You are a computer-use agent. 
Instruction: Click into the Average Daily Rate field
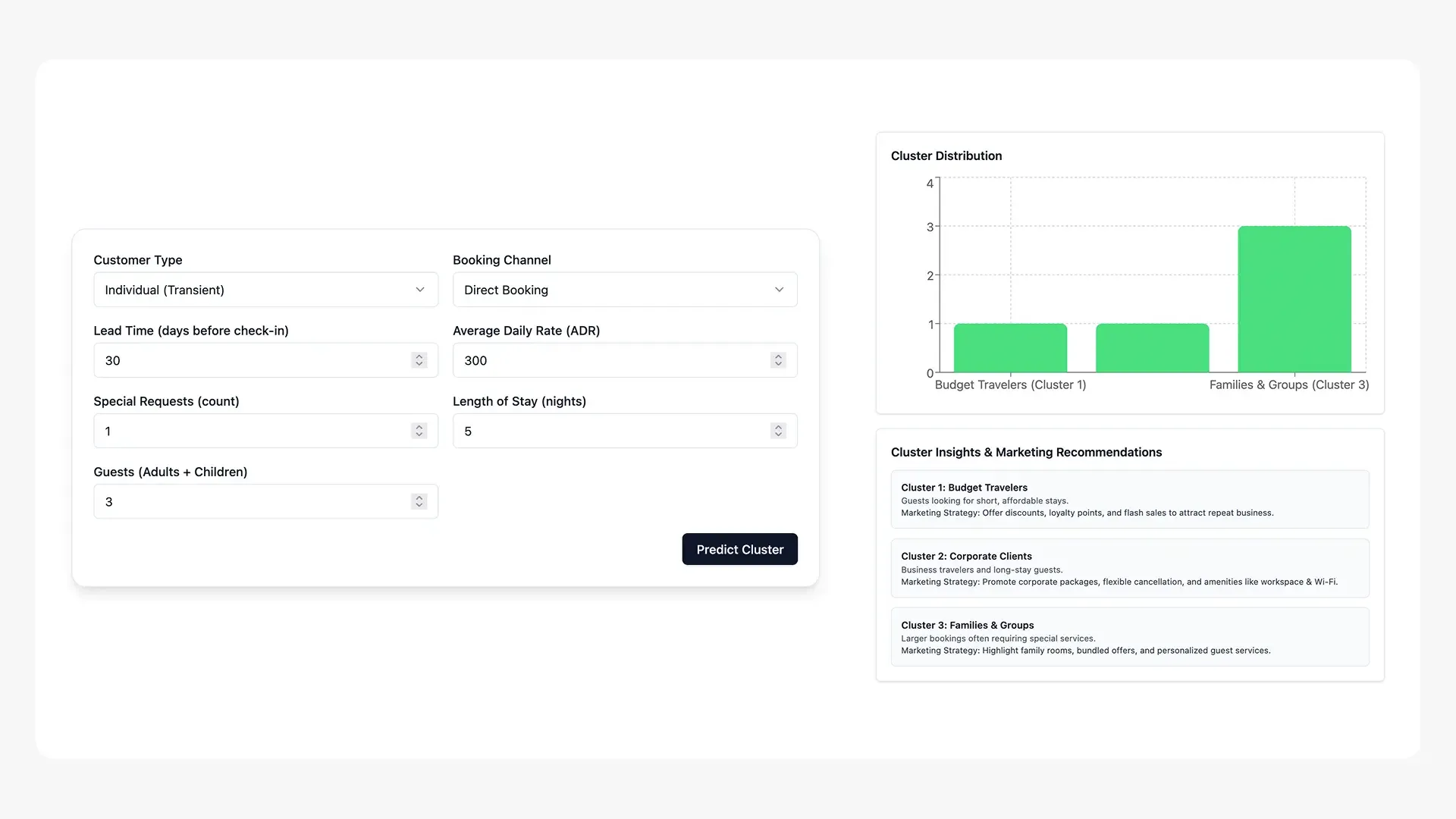coord(610,360)
